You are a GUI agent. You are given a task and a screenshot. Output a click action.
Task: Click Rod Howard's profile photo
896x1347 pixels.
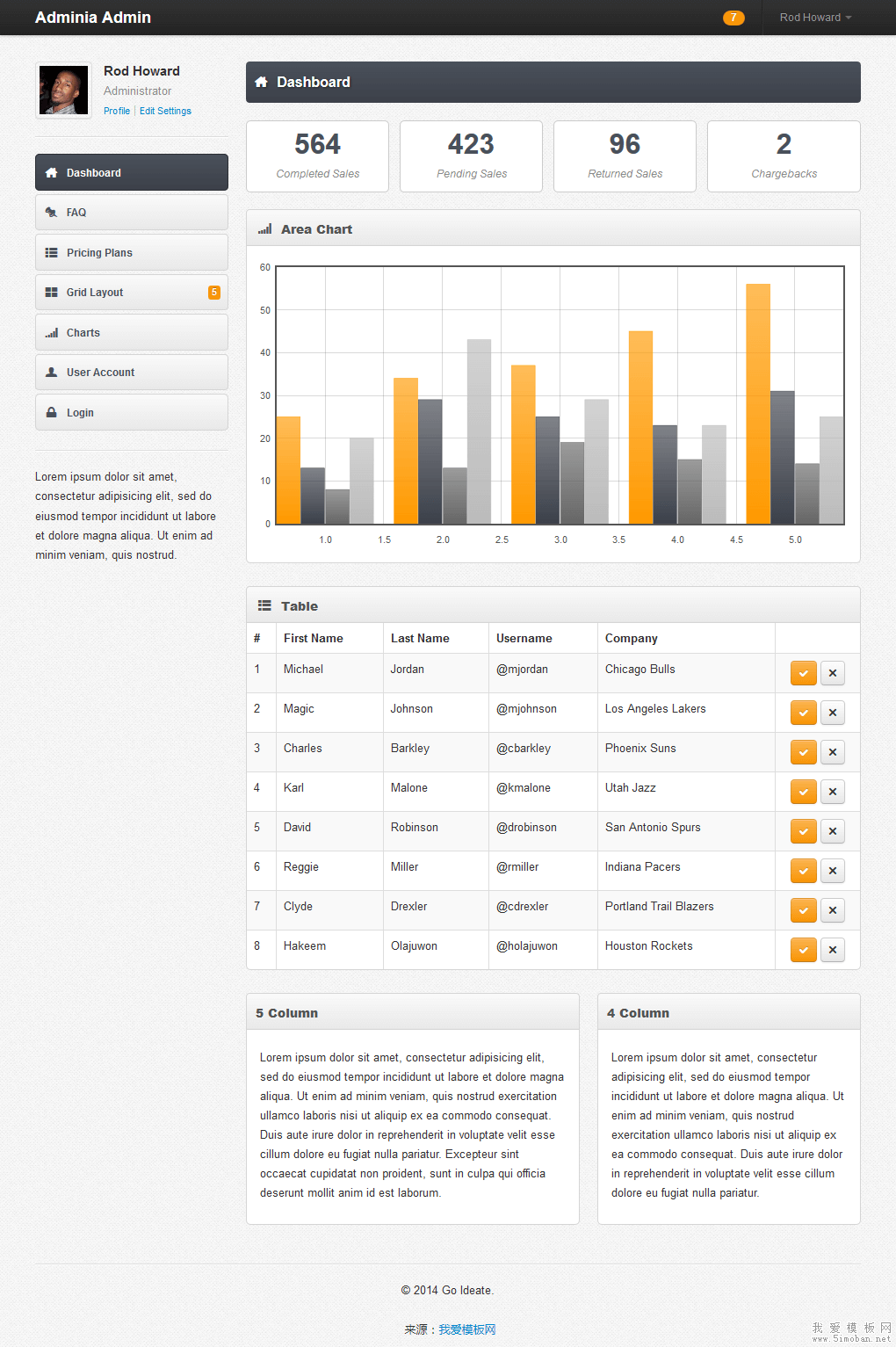63,91
